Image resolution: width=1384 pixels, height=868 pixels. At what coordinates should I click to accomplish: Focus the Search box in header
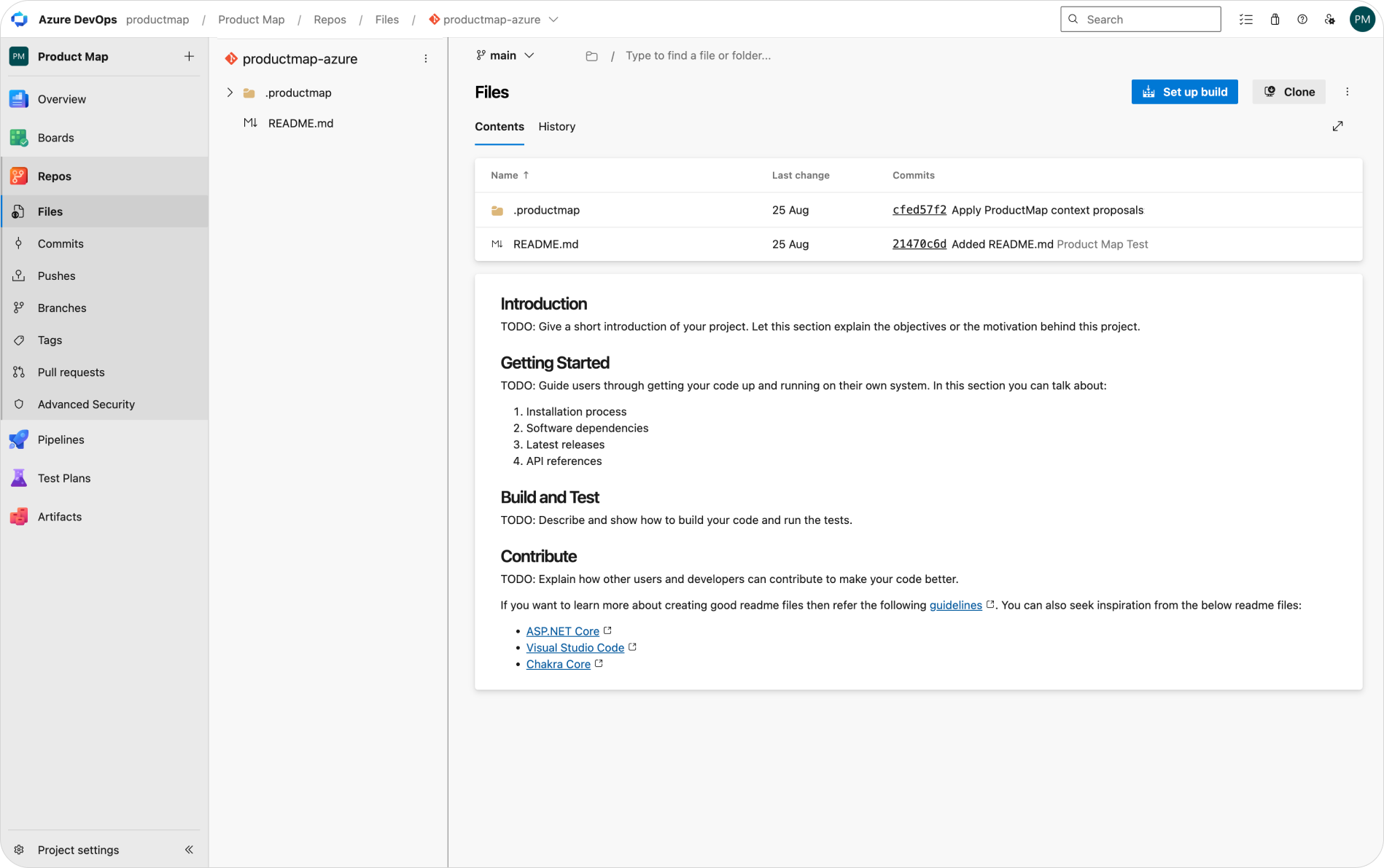coord(1140,20)
